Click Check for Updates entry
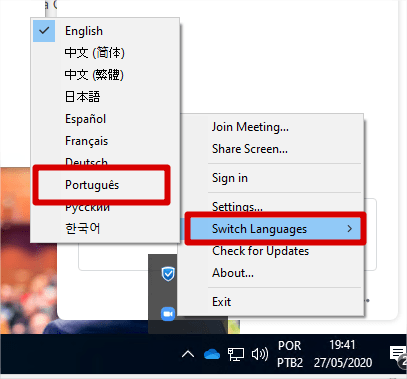This screenshot has height=379, width=407. click(270, 251)
